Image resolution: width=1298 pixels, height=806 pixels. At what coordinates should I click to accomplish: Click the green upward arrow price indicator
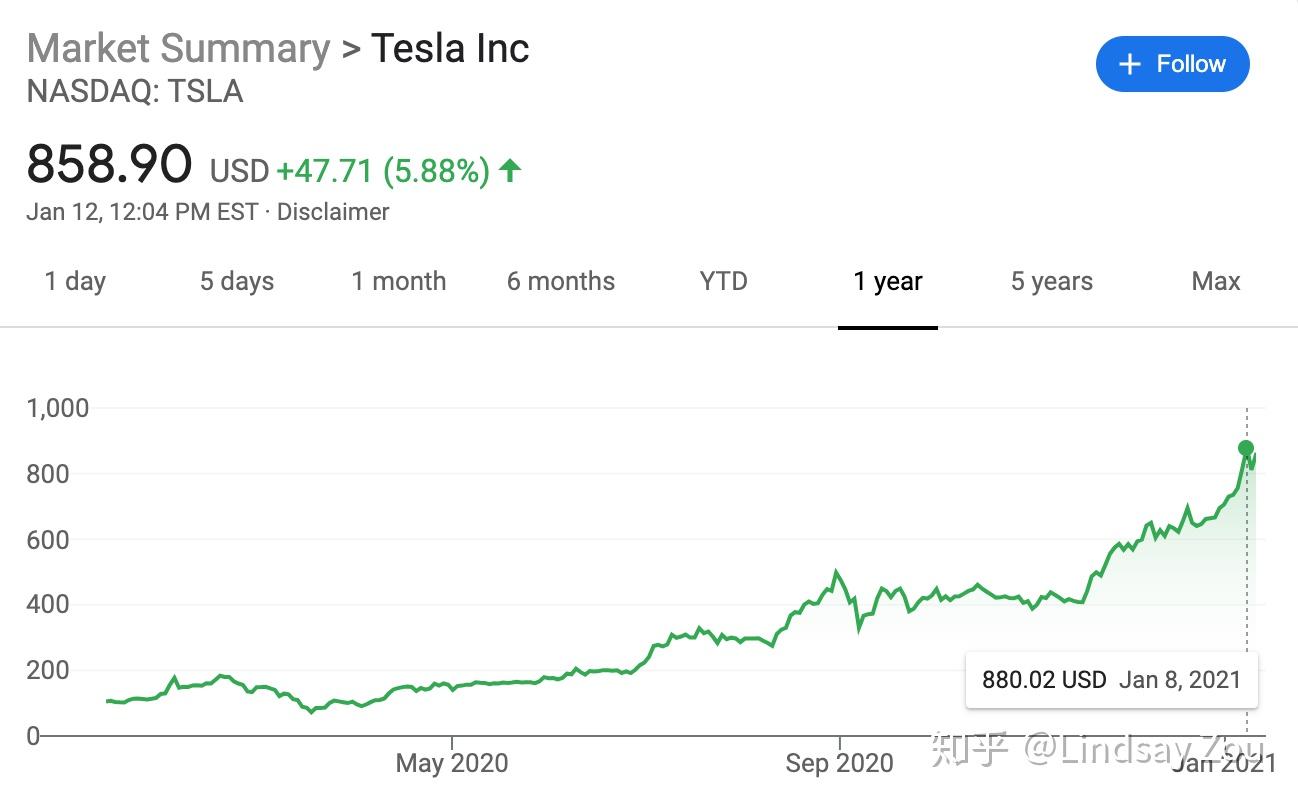(x=509, y=170)
